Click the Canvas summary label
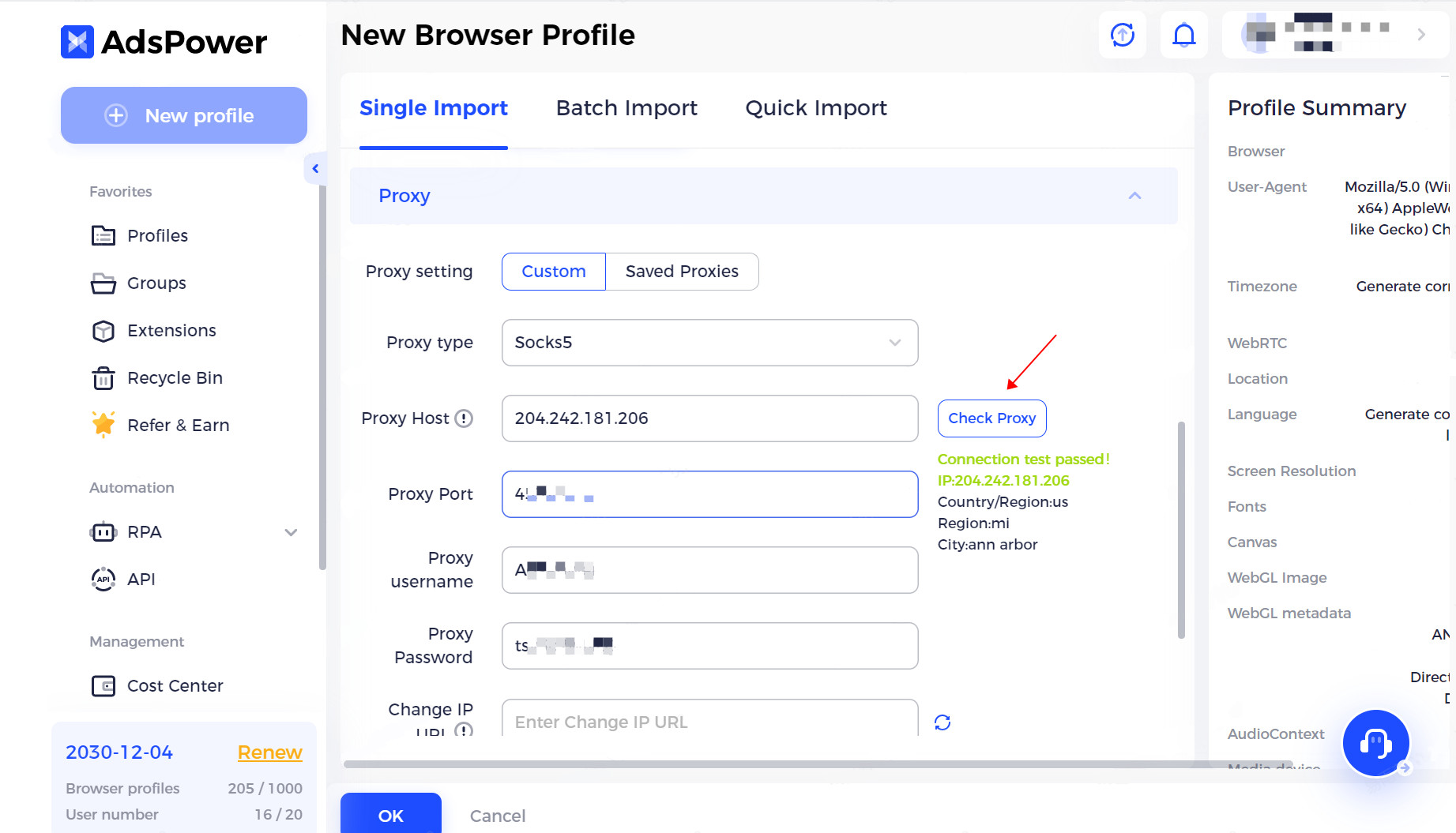Viewport: 1456px width, 833px height. [1251, 542]
